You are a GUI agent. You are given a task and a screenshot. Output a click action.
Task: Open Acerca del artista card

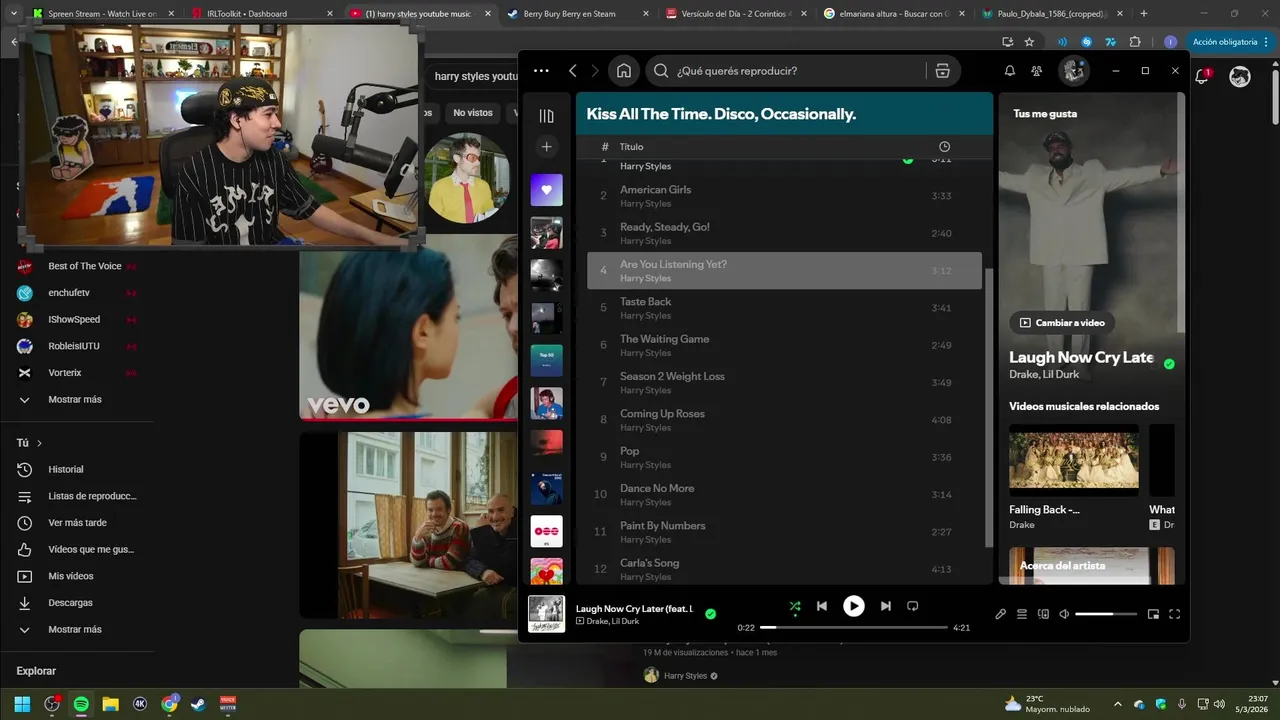[x=1092, y=565]
